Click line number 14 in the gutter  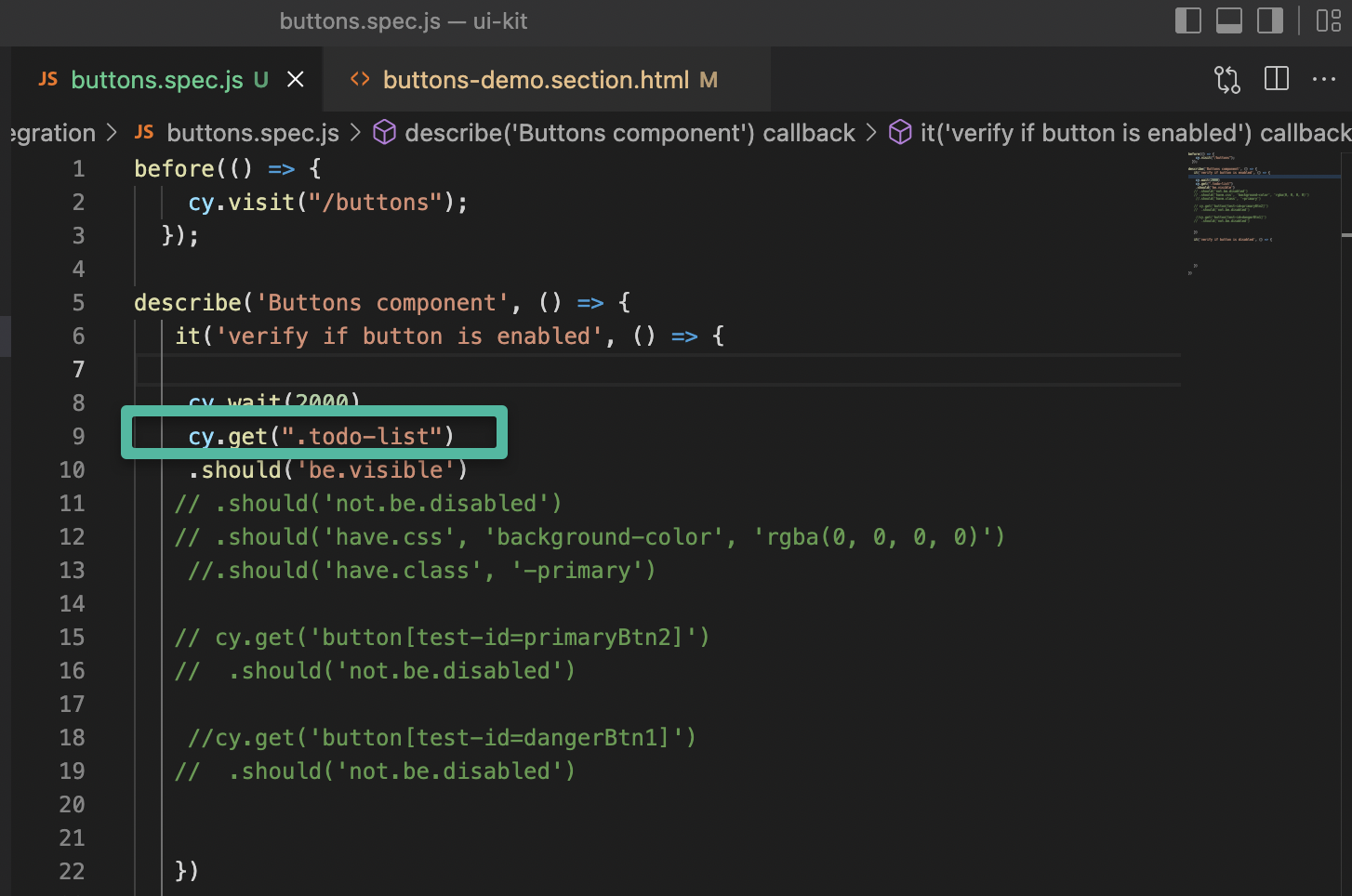pyautogui.click(x=73, y=604)
